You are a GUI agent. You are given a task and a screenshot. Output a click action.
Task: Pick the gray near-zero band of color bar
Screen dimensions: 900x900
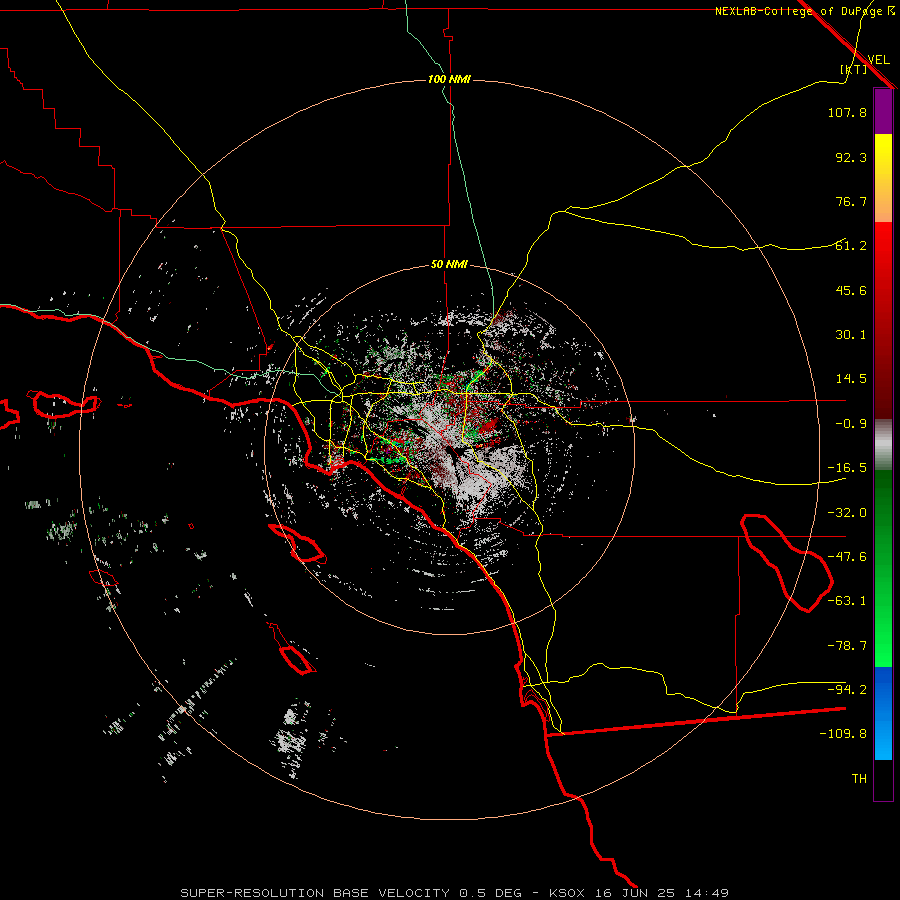[883, 445]
